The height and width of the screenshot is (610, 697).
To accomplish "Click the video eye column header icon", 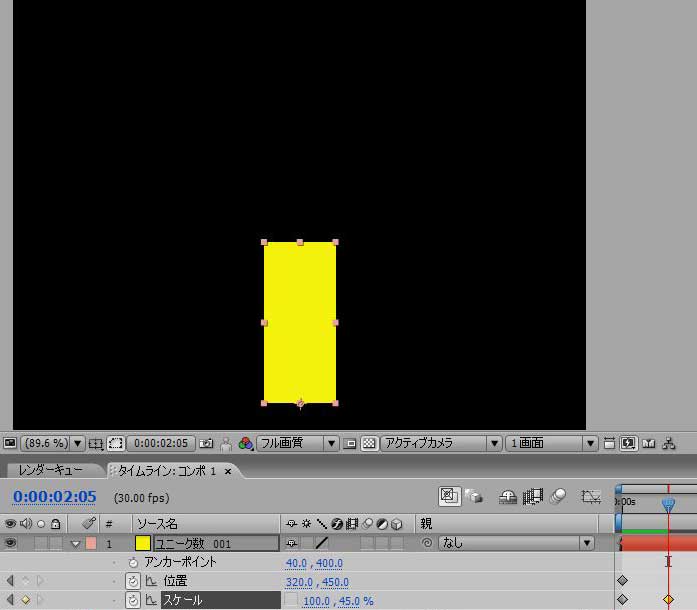I will (10, 524).
